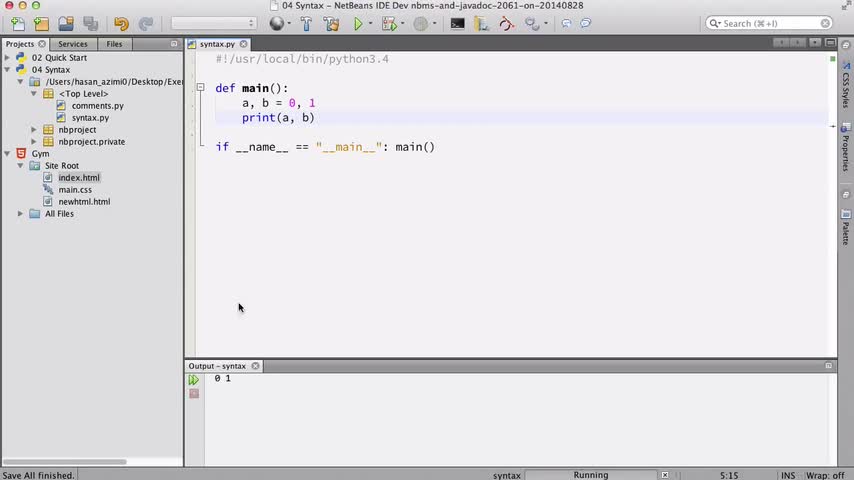Screen dimensions: 854x480
Task: Re-run output with green double-arrow icon
Action: [194, 380]
